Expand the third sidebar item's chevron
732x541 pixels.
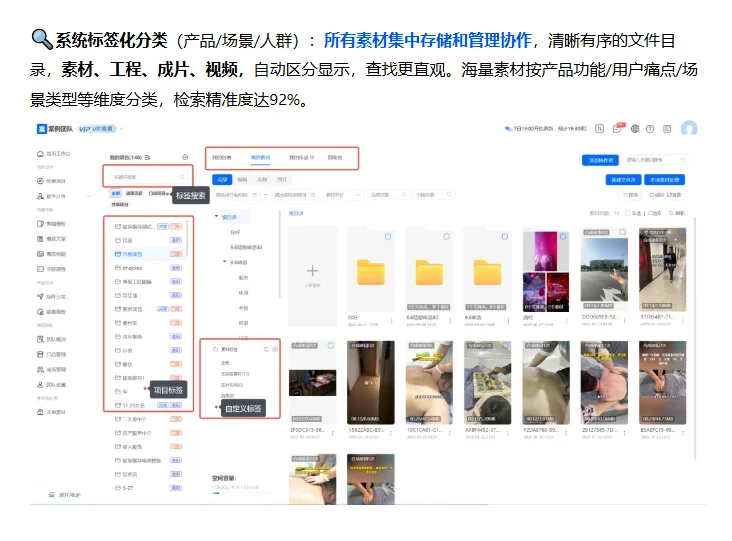[x=89, y=196]
